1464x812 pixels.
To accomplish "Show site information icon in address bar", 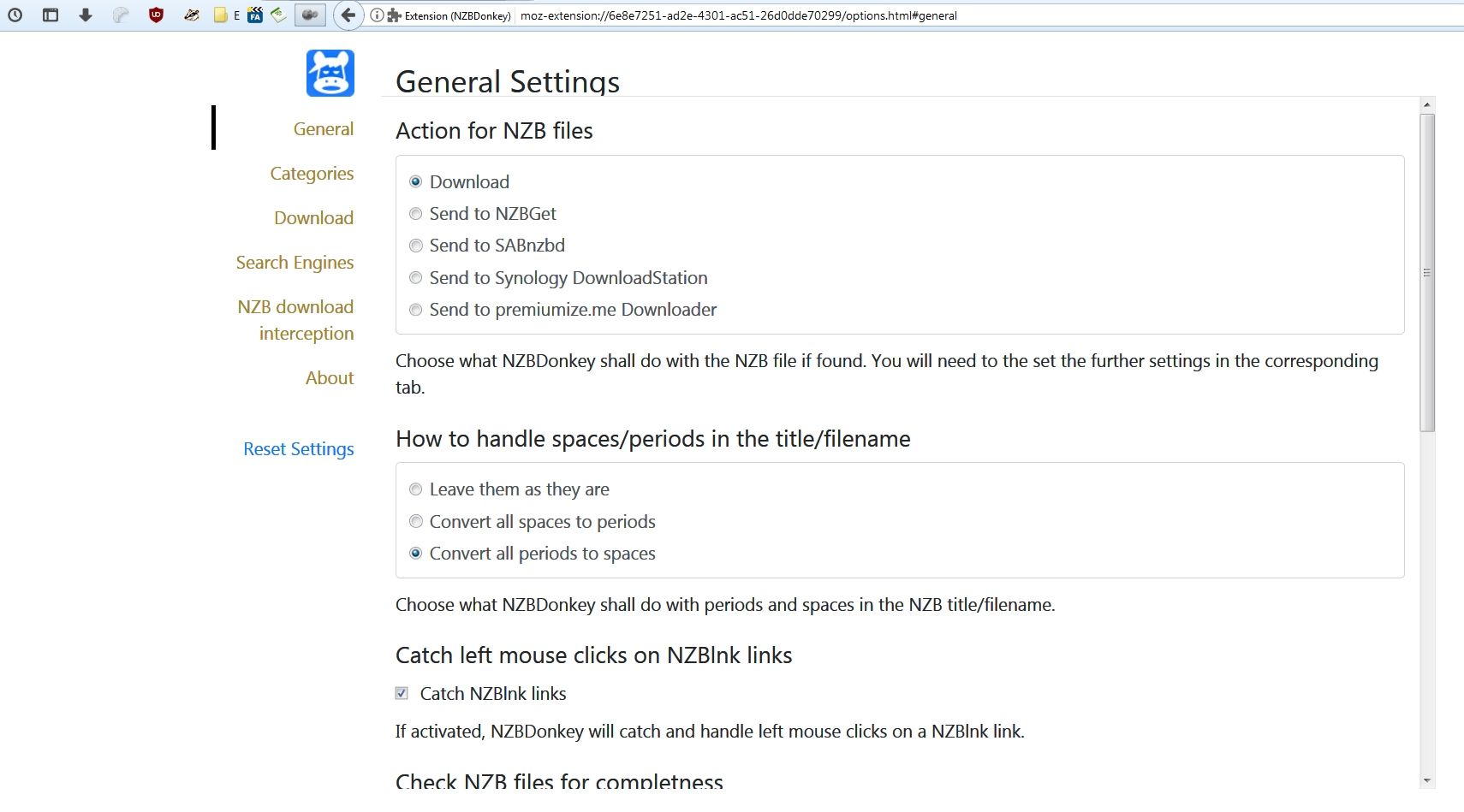I will point(377,15).
